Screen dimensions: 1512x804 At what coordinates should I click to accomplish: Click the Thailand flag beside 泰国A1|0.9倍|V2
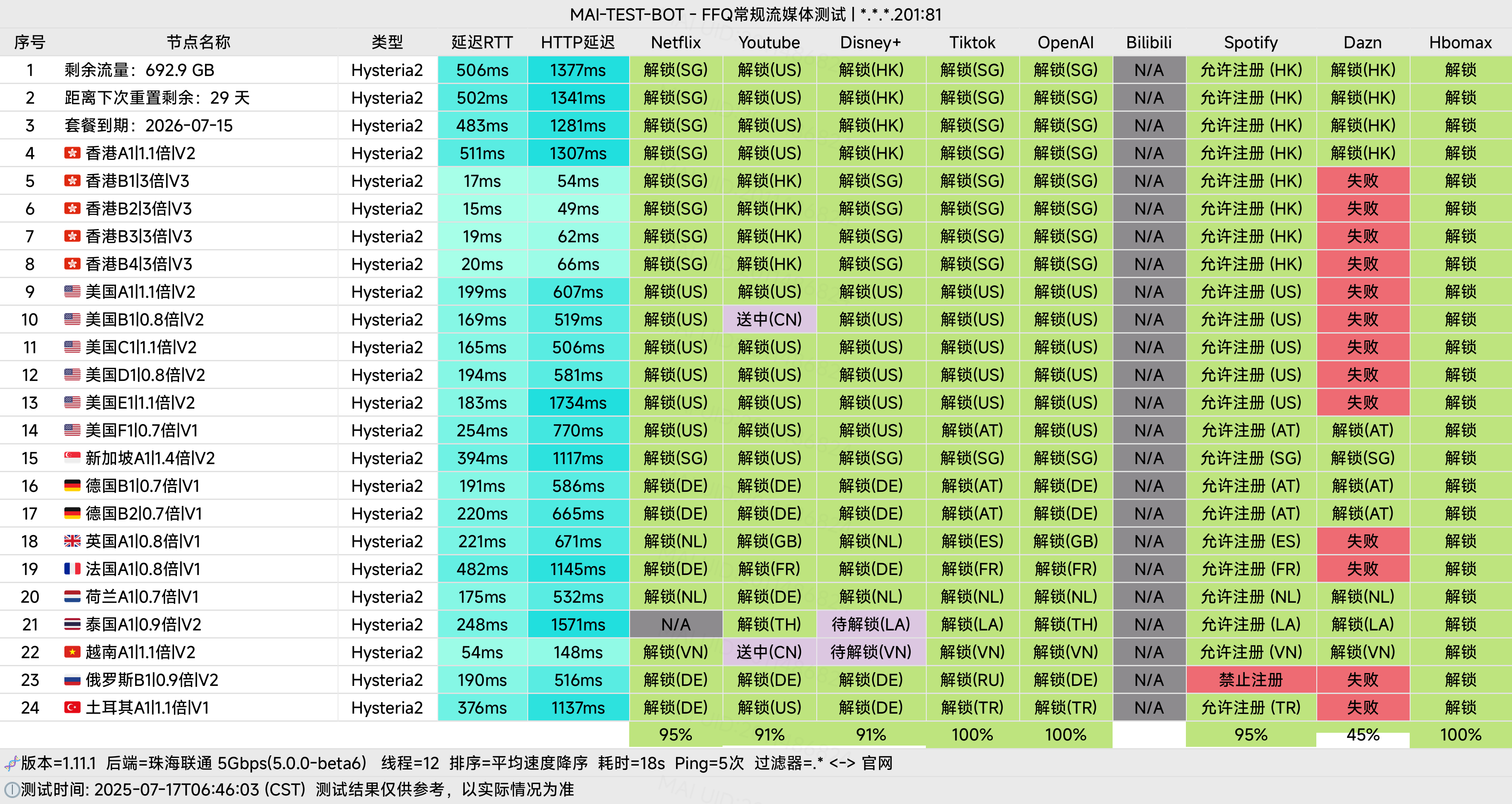tap(72, 624)
